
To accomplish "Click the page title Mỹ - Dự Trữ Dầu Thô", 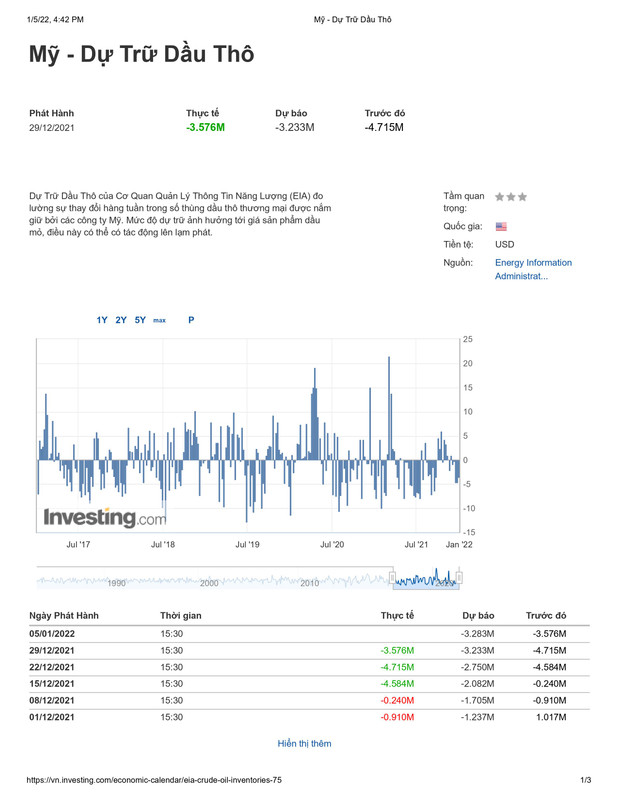I will 141,55.
